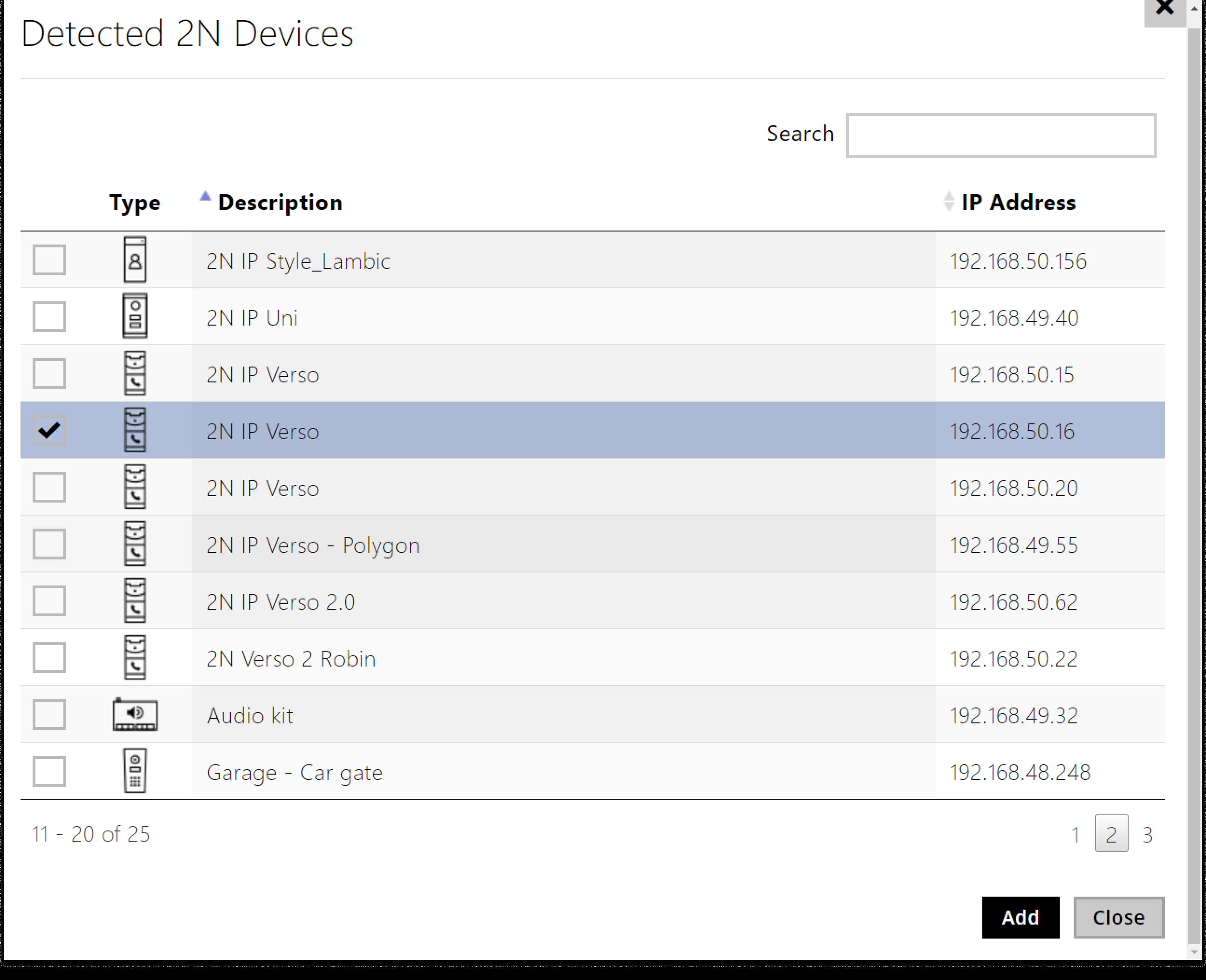This screenshot has height=980, width=1206.
Task: Check the Verso device at 192.168.50.20
Action: click(x=49, y=487)
